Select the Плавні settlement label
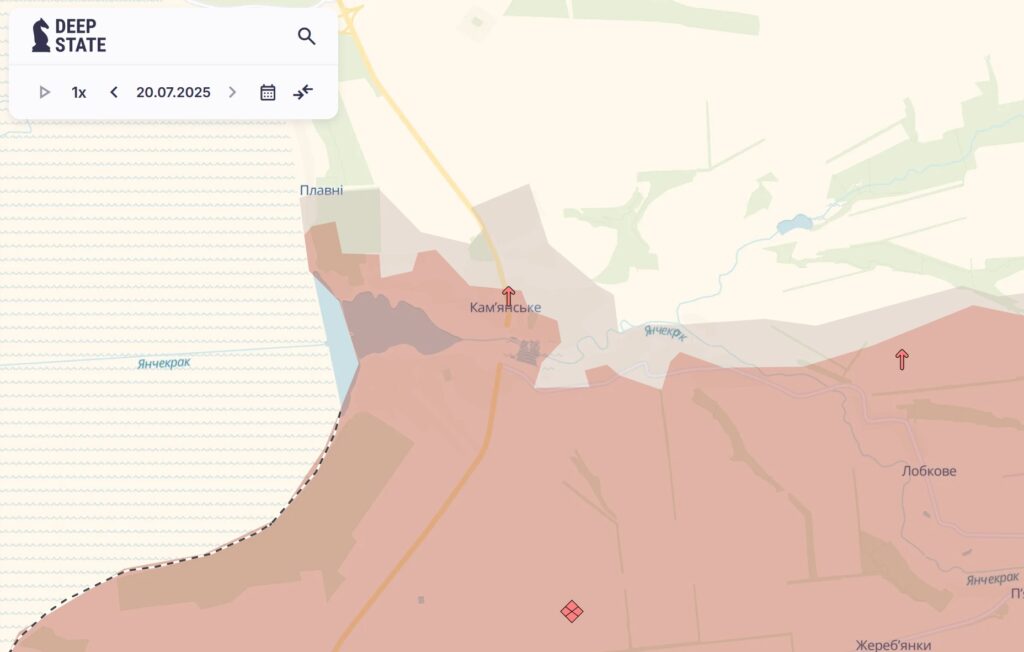Viewport: 1024px width, 652px height. point(321,190)
